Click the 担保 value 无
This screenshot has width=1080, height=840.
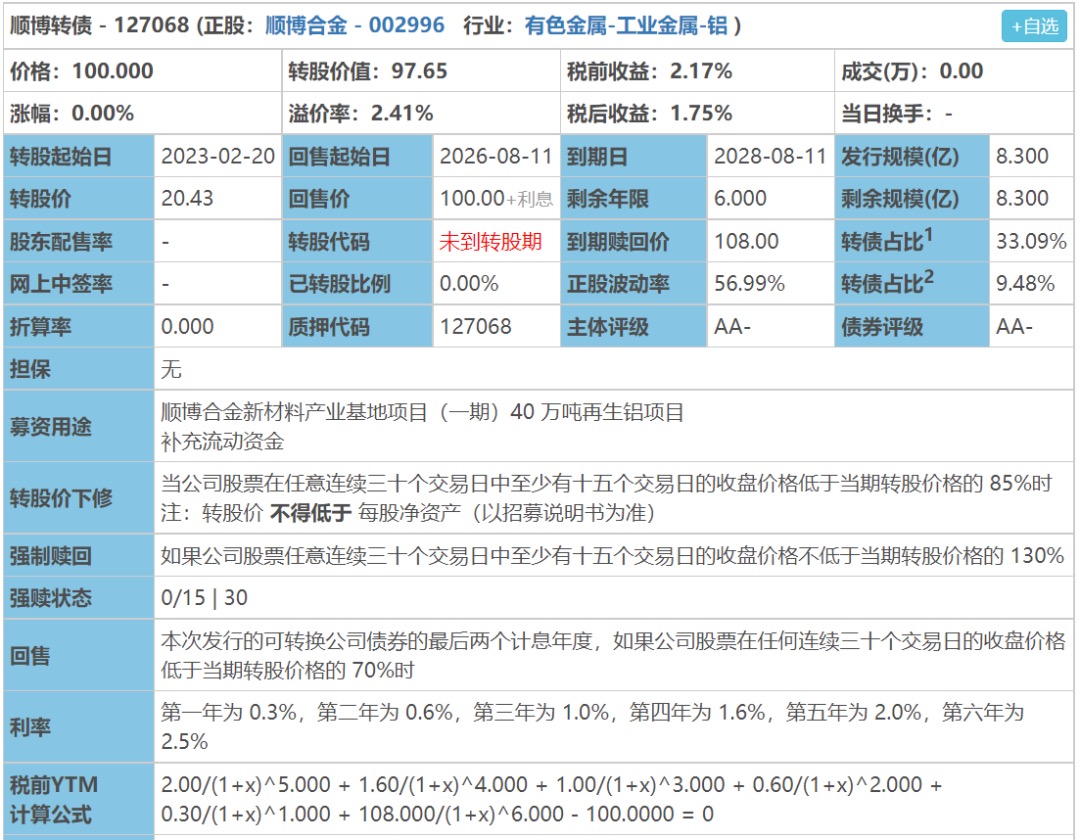pos(171,370)
